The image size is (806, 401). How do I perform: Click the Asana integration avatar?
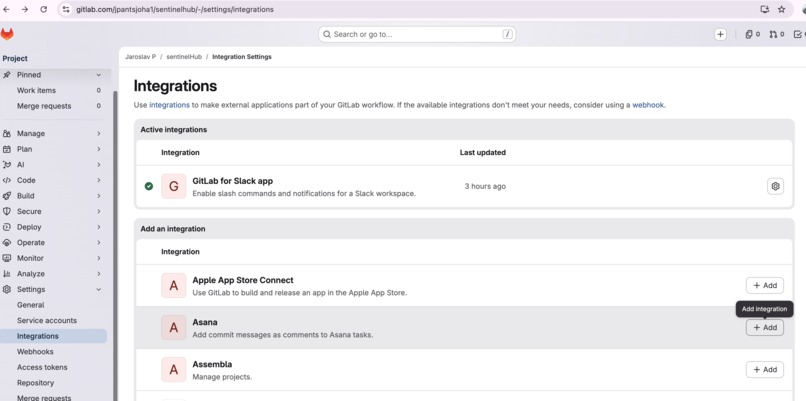(x=174, y=327)
